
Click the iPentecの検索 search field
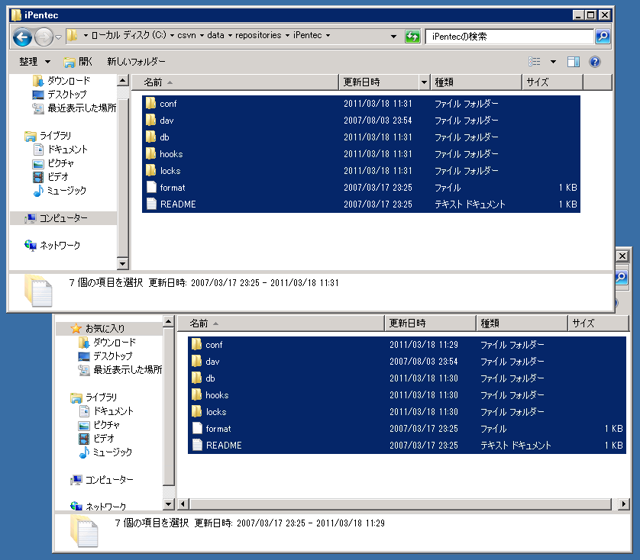pyautogui.click(x=509, y=36)
